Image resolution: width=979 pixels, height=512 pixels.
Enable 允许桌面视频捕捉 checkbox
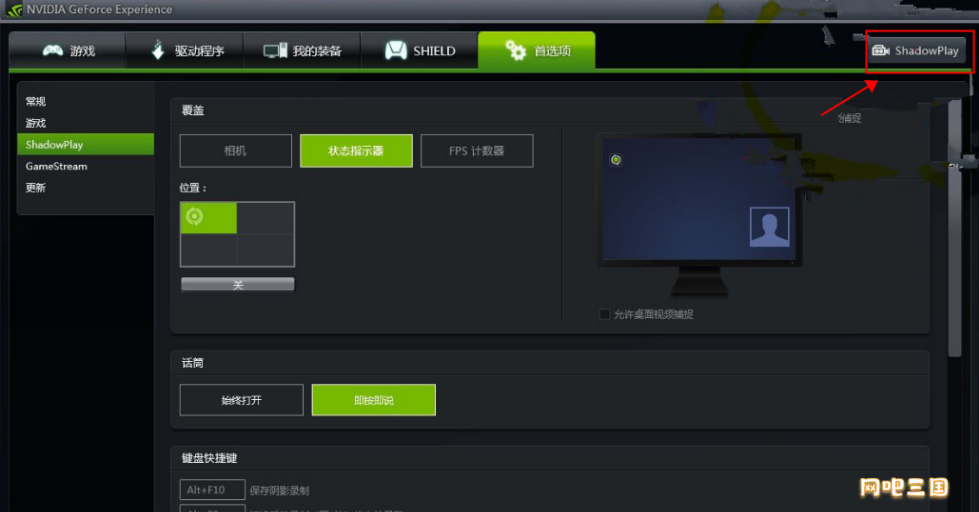(x=604, y=314)
